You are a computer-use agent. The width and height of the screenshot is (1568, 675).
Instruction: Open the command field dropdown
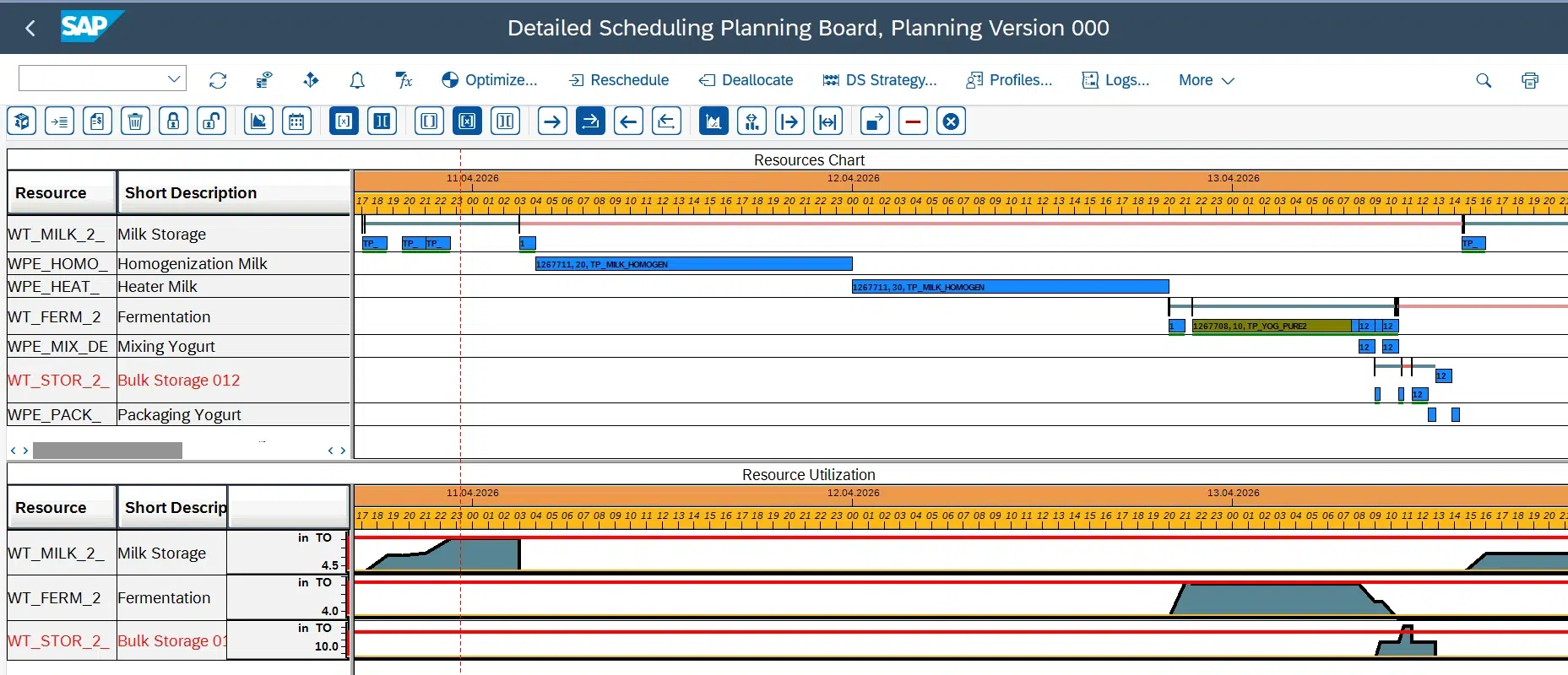(174, 78)
